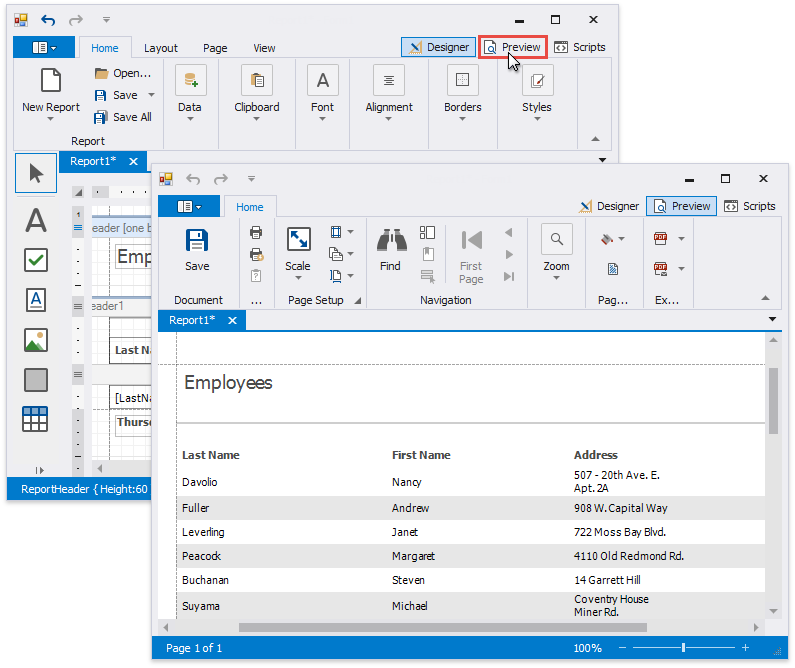
Task: Click the Data source icon in ribbon
Action: pos(190,81)
